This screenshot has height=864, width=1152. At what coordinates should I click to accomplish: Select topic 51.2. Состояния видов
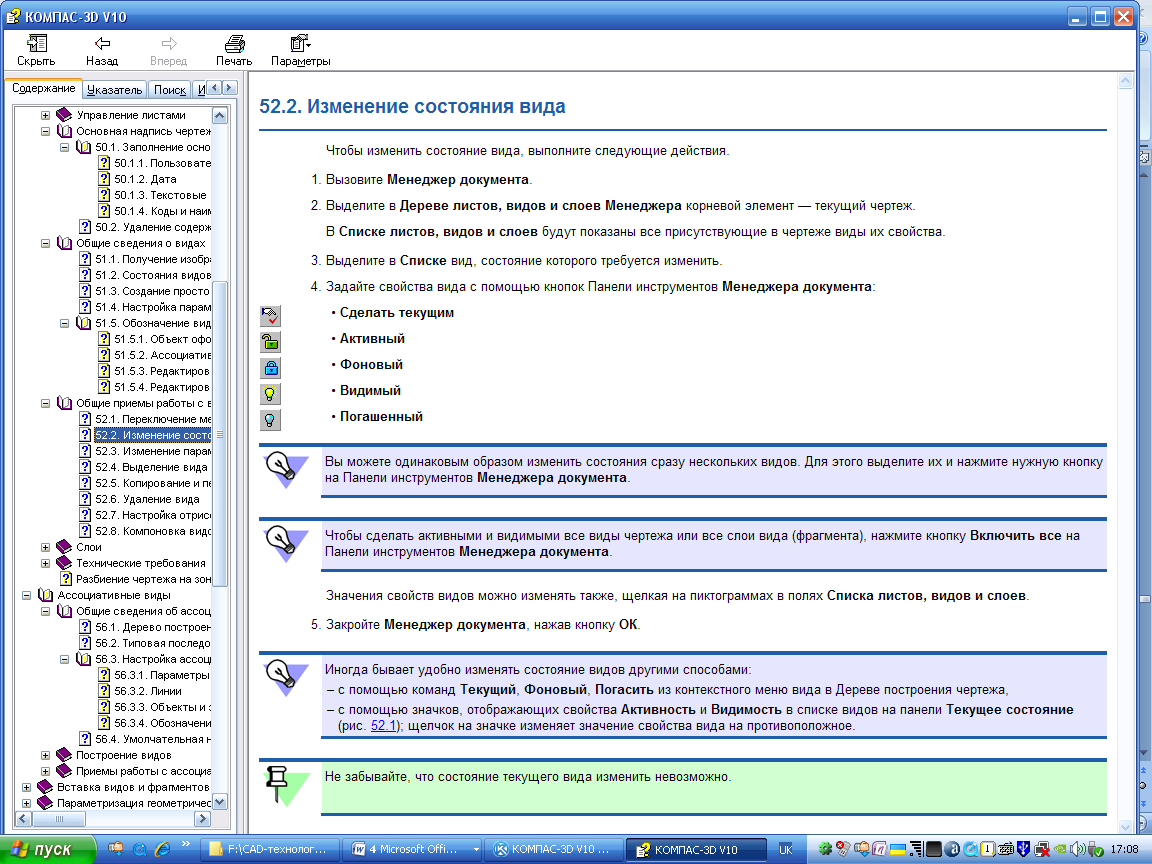tap(153, 276)
